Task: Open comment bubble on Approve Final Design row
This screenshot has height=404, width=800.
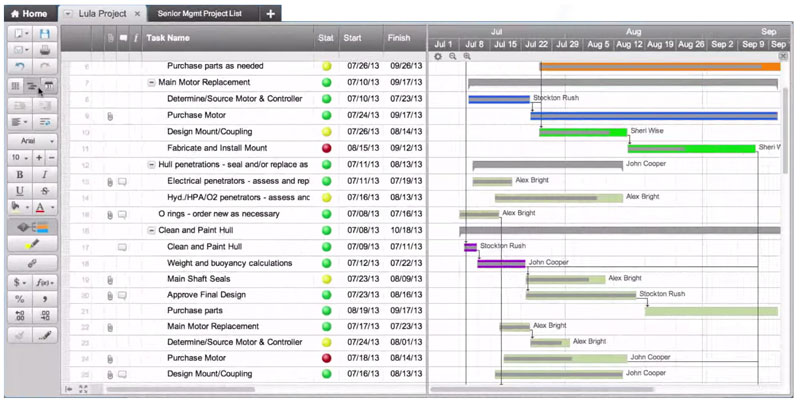Action: point(122,295)
